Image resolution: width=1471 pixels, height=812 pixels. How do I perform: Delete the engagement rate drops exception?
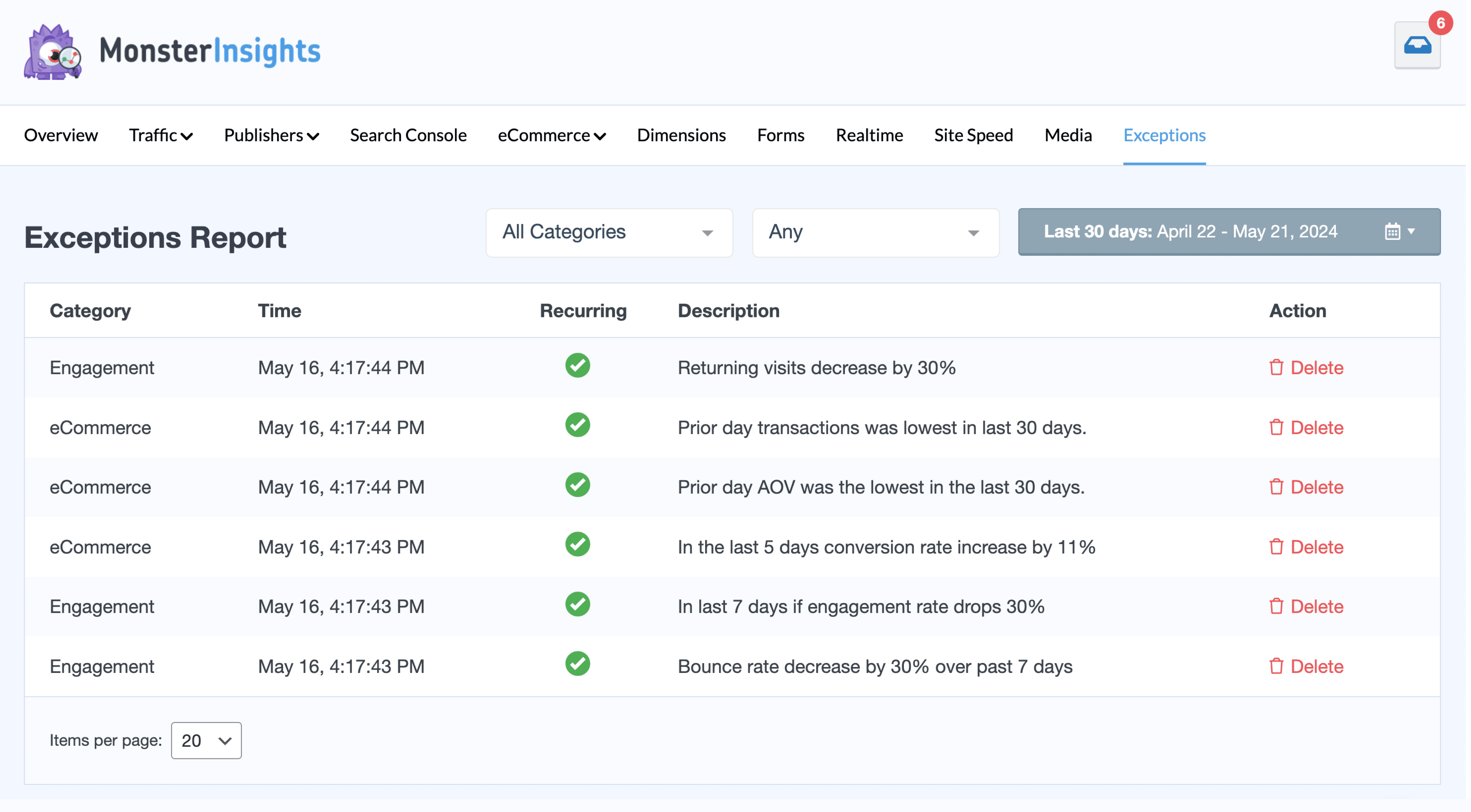(1307, 606)
